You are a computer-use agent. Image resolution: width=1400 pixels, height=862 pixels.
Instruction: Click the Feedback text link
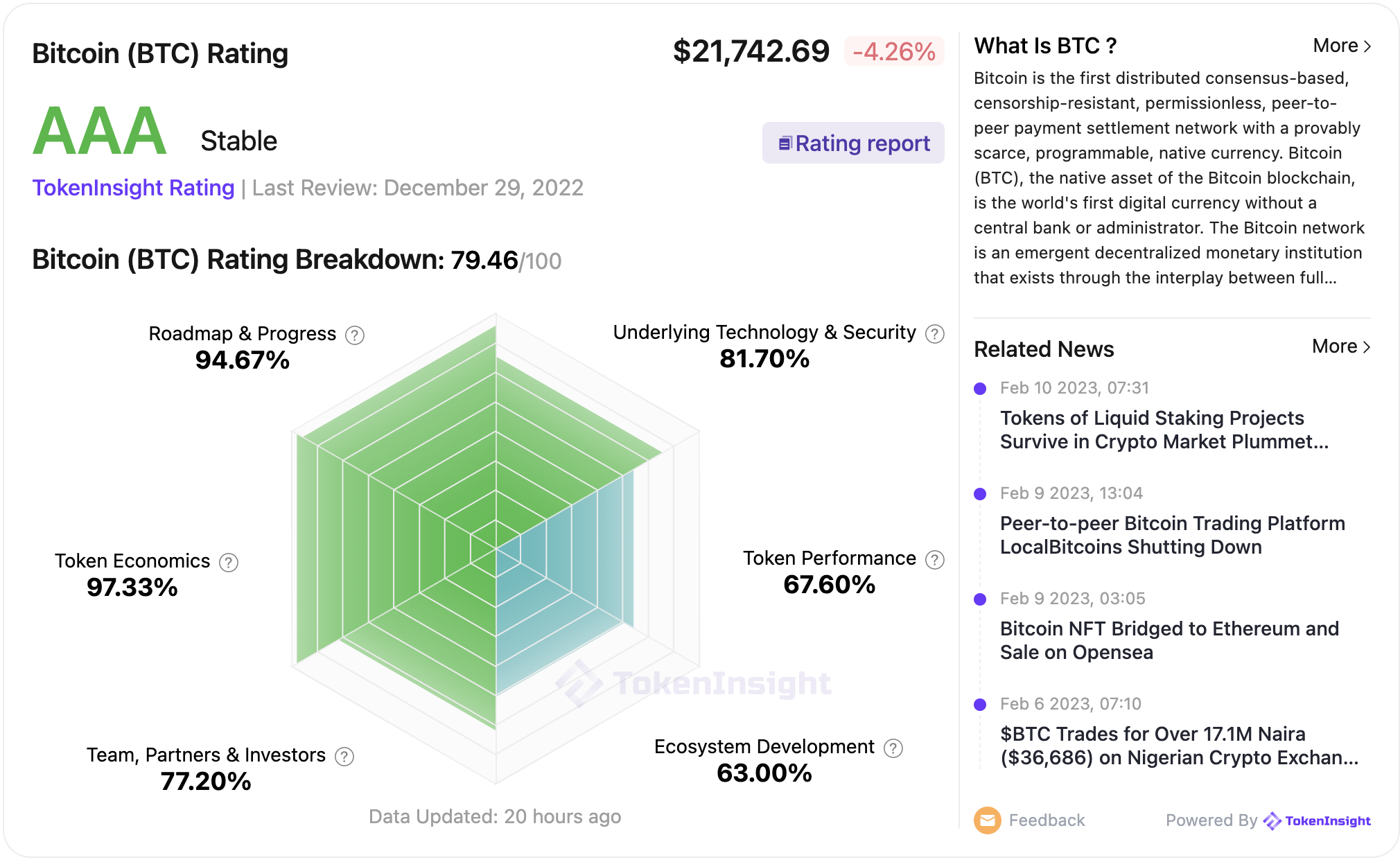coord(1047,820)
